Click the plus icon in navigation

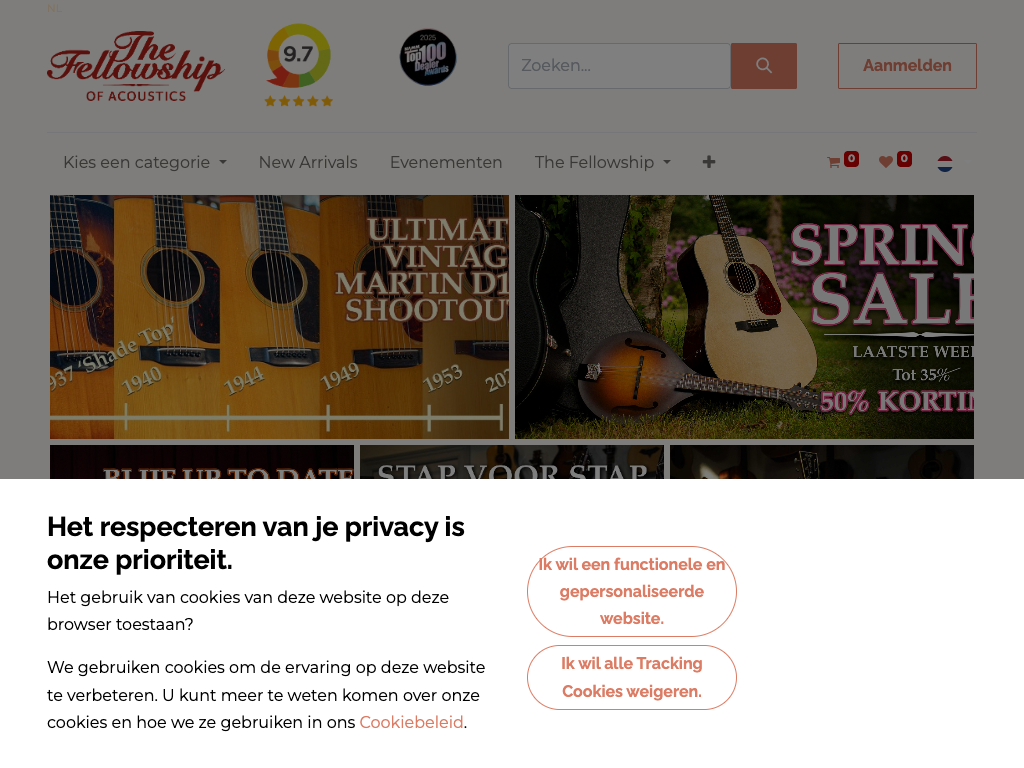709,162
